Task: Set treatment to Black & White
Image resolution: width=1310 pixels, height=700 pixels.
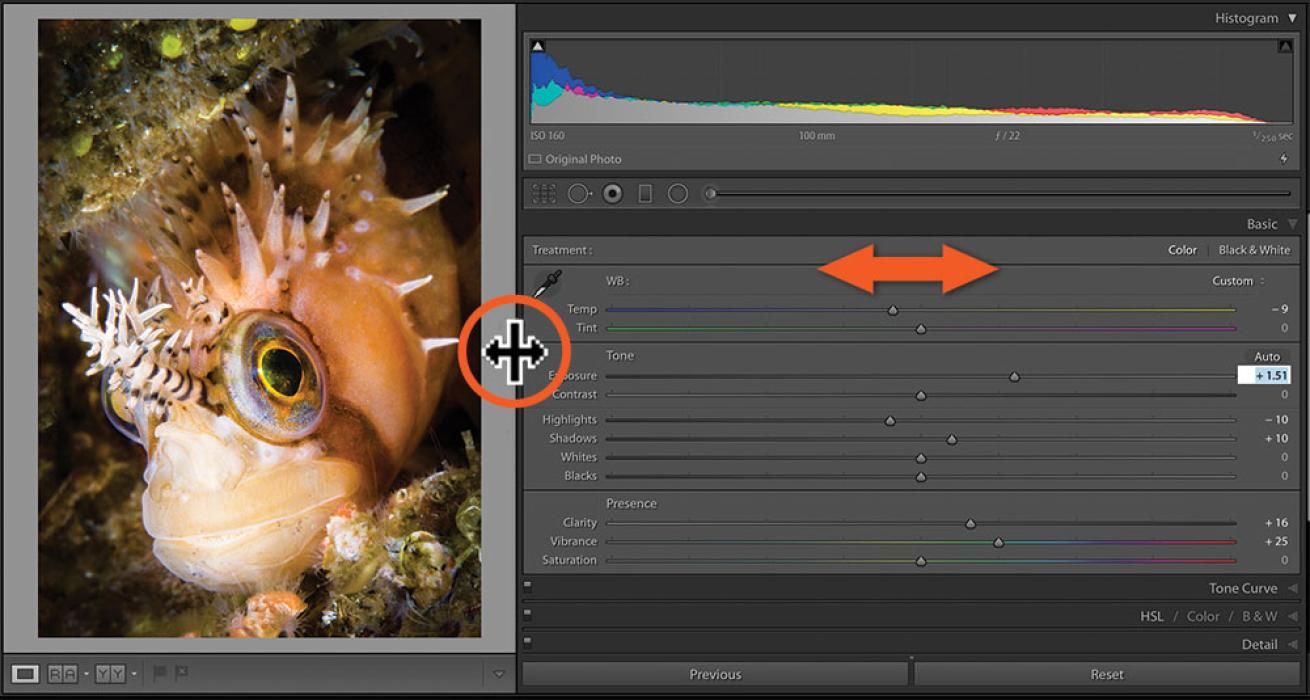Action: tap(1254, 250)
